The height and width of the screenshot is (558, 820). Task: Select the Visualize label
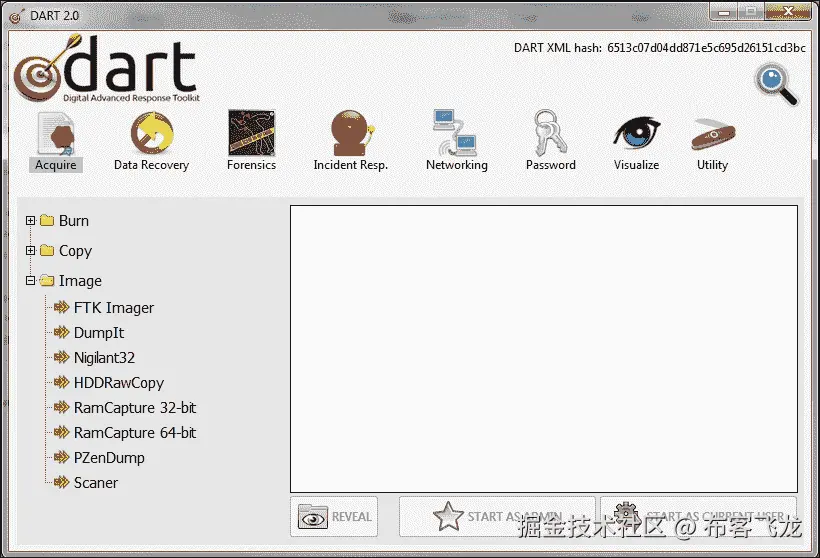tap(636, 165)
